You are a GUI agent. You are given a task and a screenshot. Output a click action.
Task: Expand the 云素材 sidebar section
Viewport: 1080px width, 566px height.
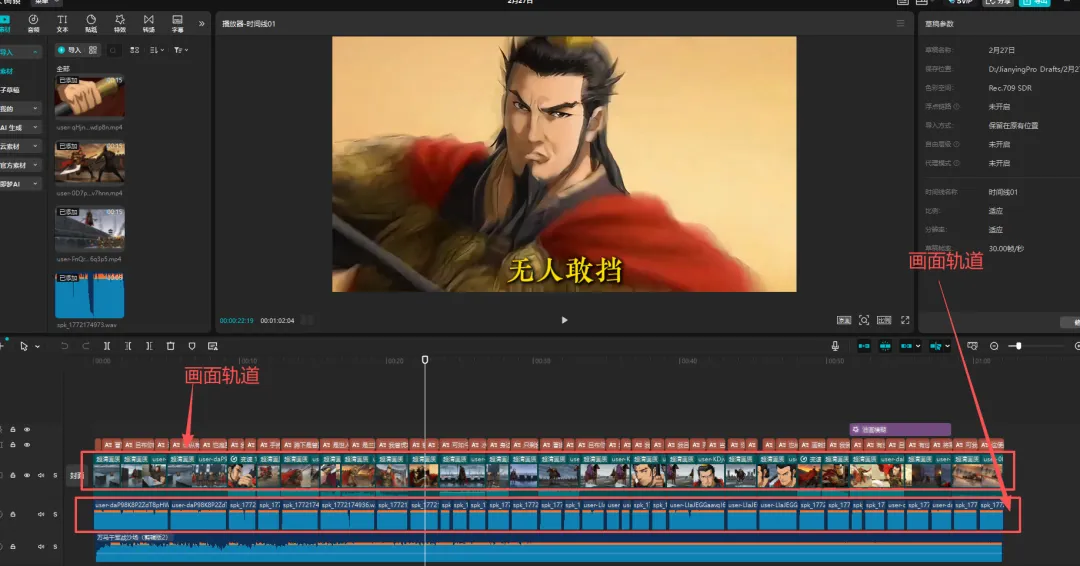click(x=35, y=146)
